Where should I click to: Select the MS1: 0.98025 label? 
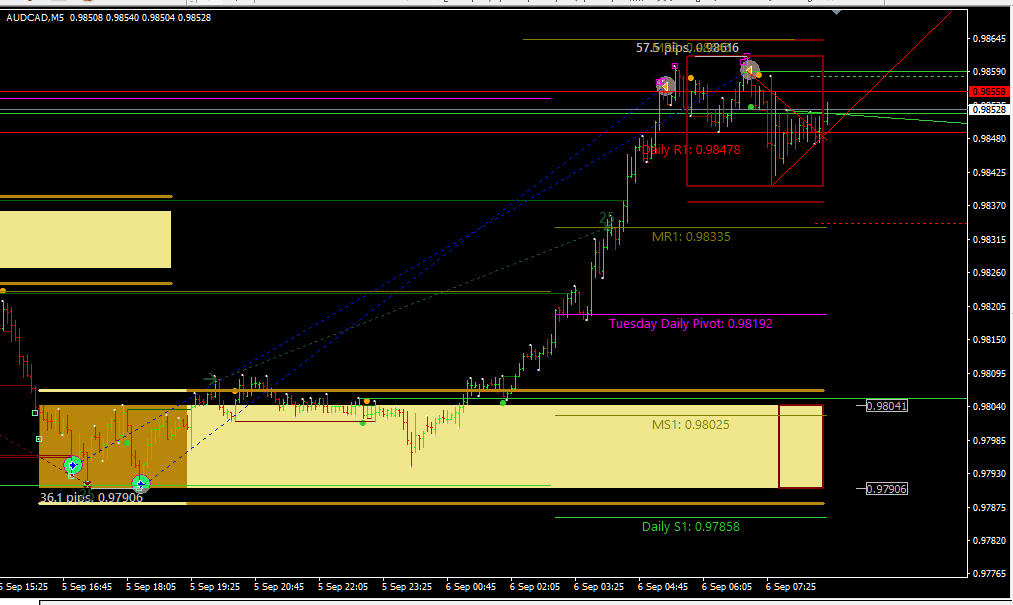click(x=691, y=425)
